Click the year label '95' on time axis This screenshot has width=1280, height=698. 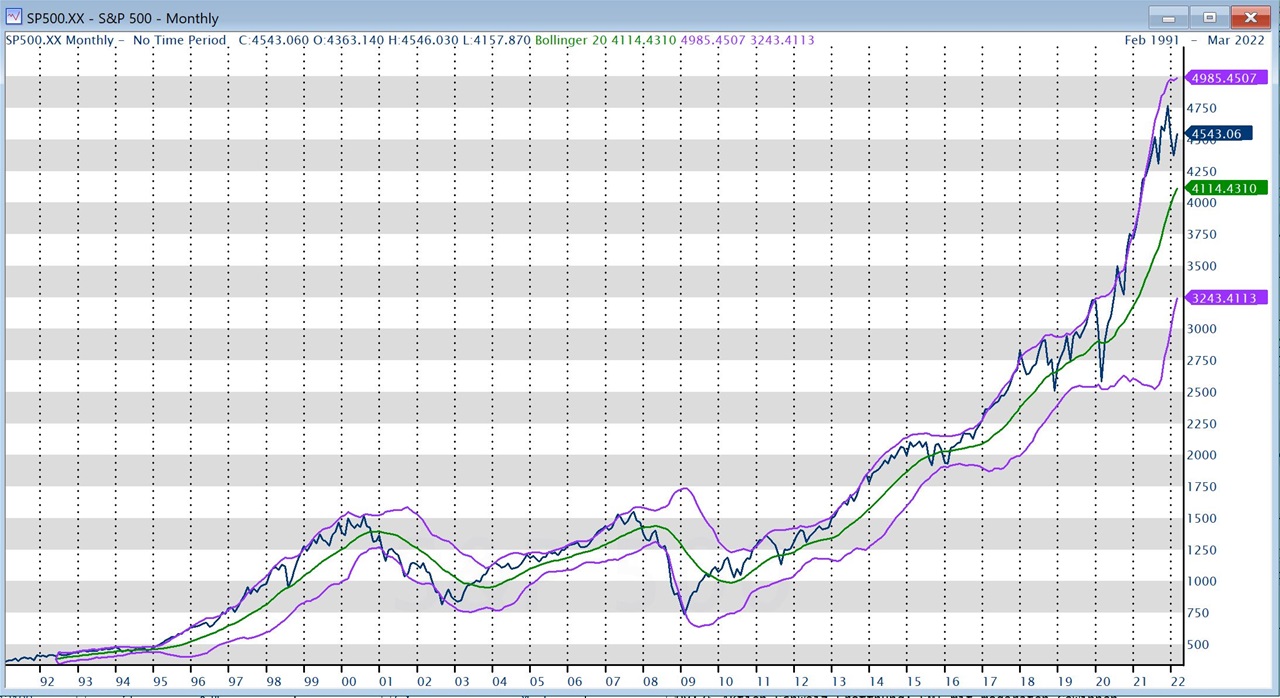point(160,682)
